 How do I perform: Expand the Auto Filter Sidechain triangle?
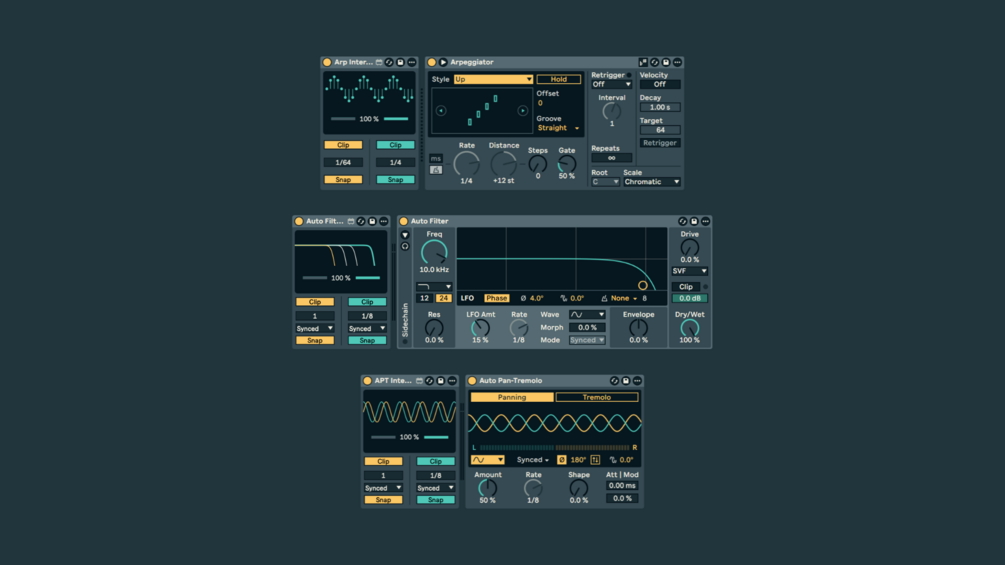coord(405,235)
